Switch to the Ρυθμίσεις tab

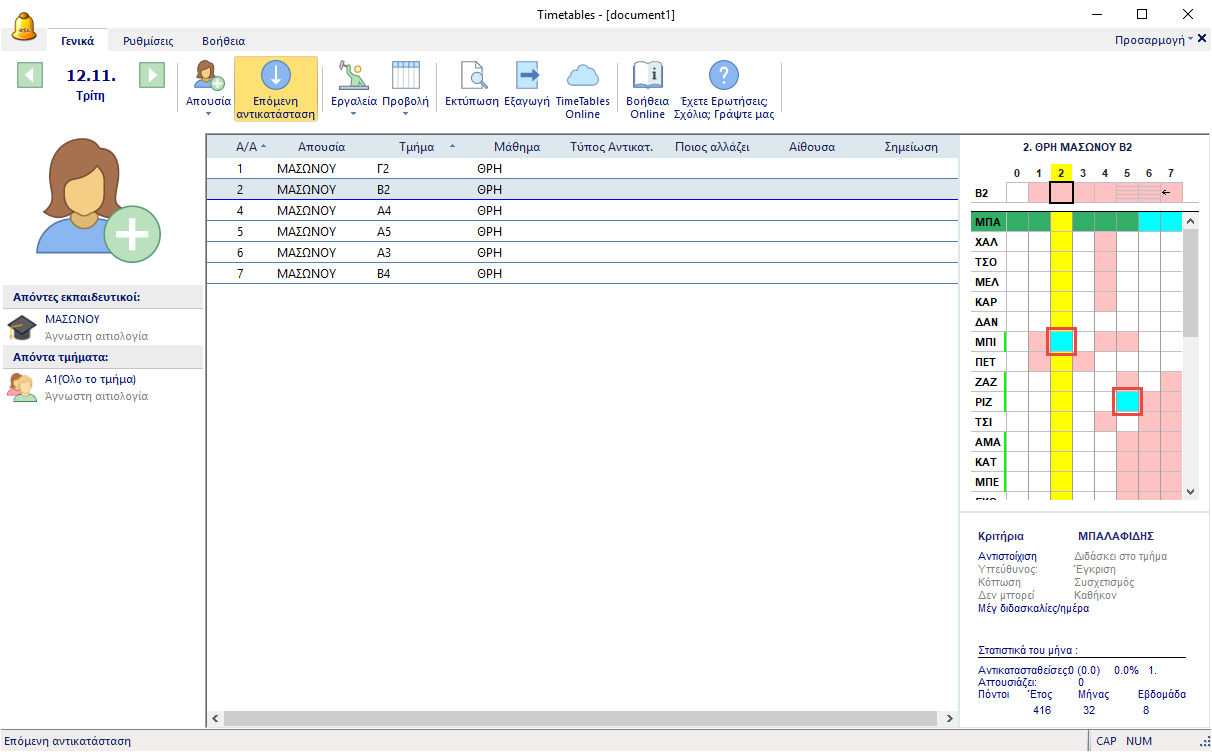click(148, 41)
